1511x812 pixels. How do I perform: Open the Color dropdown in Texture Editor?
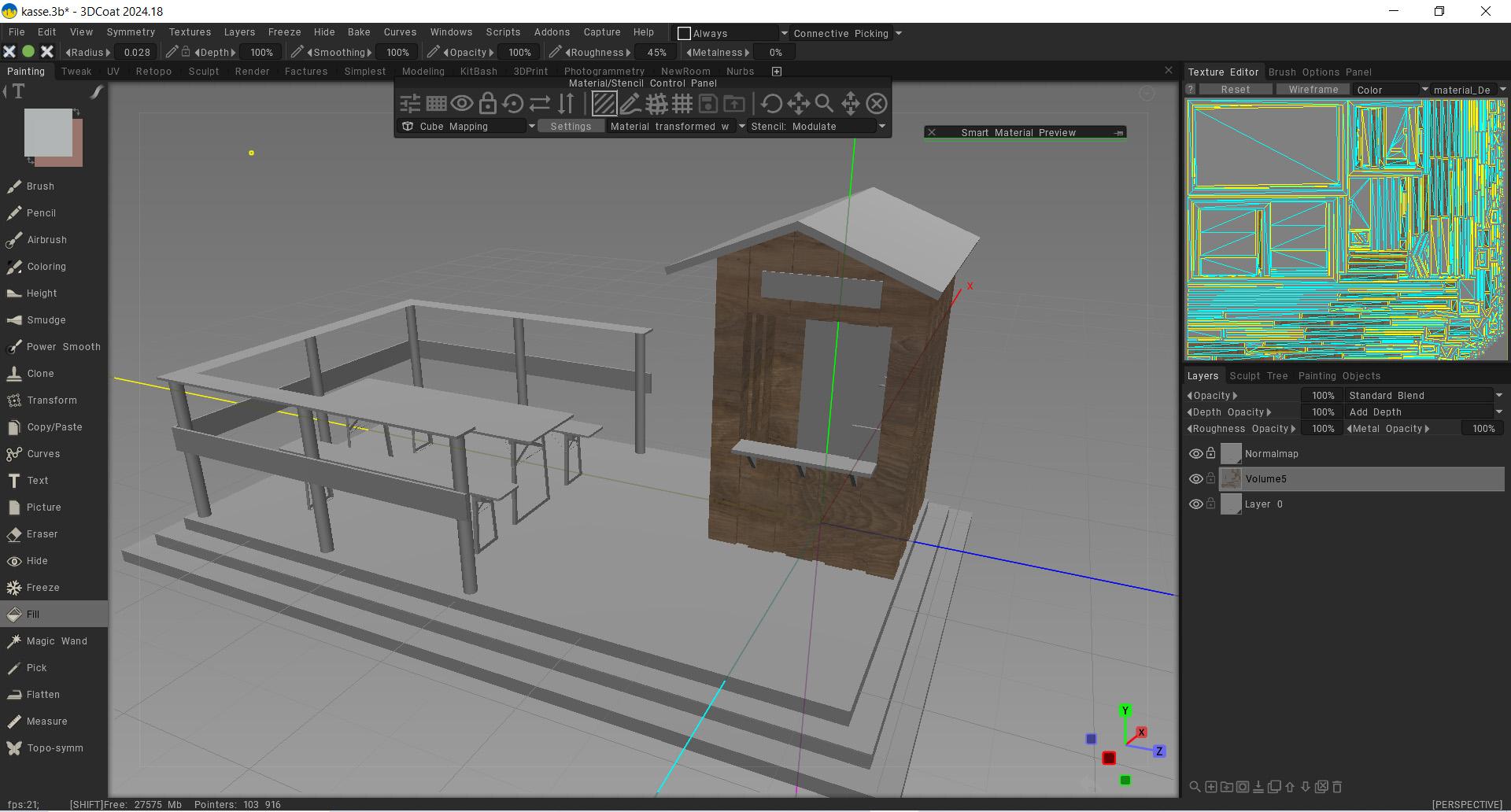pyautogui.click(x=1391, y=90)
